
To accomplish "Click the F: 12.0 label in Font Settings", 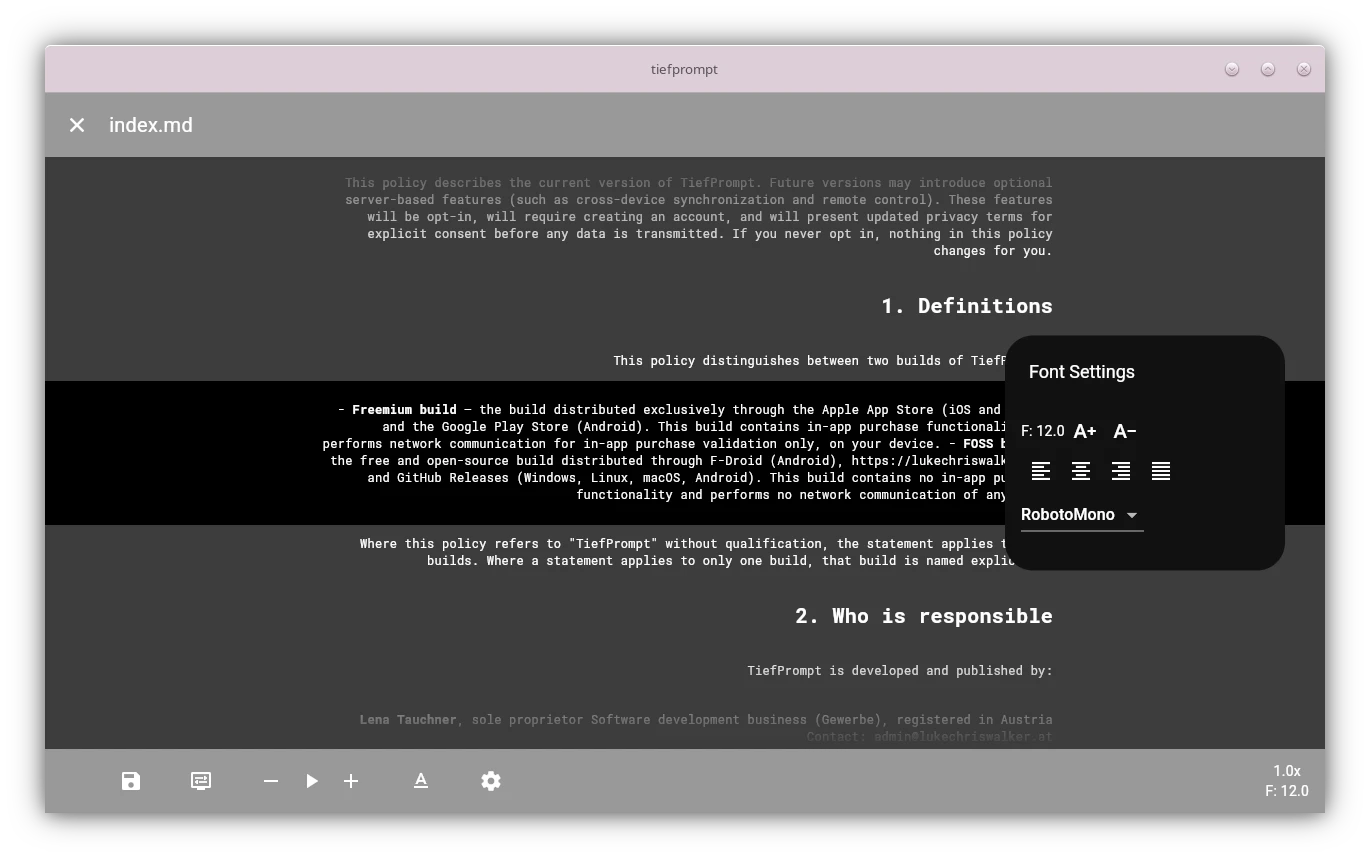I will 1043,431.
